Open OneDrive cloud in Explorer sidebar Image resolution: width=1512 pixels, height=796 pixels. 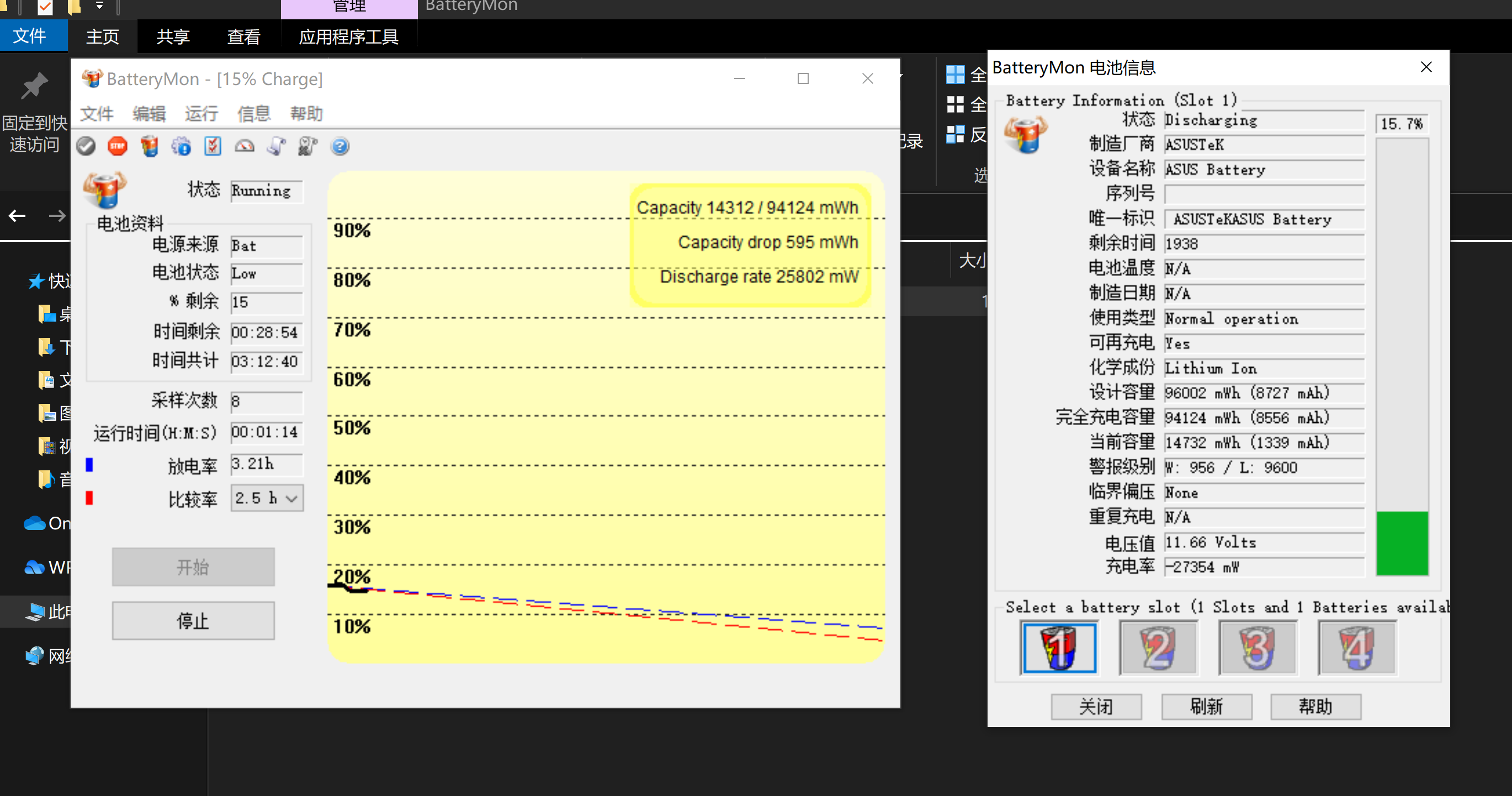click(35, 523)
